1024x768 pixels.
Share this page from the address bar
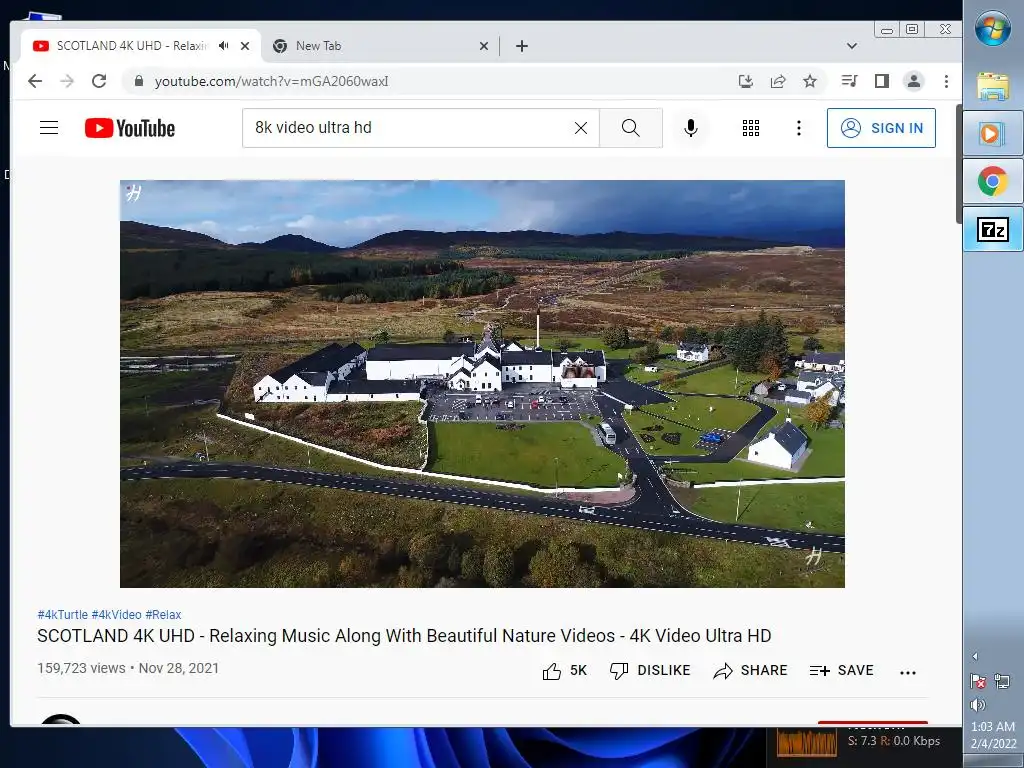pyautogui.click(x=778, y=81)
